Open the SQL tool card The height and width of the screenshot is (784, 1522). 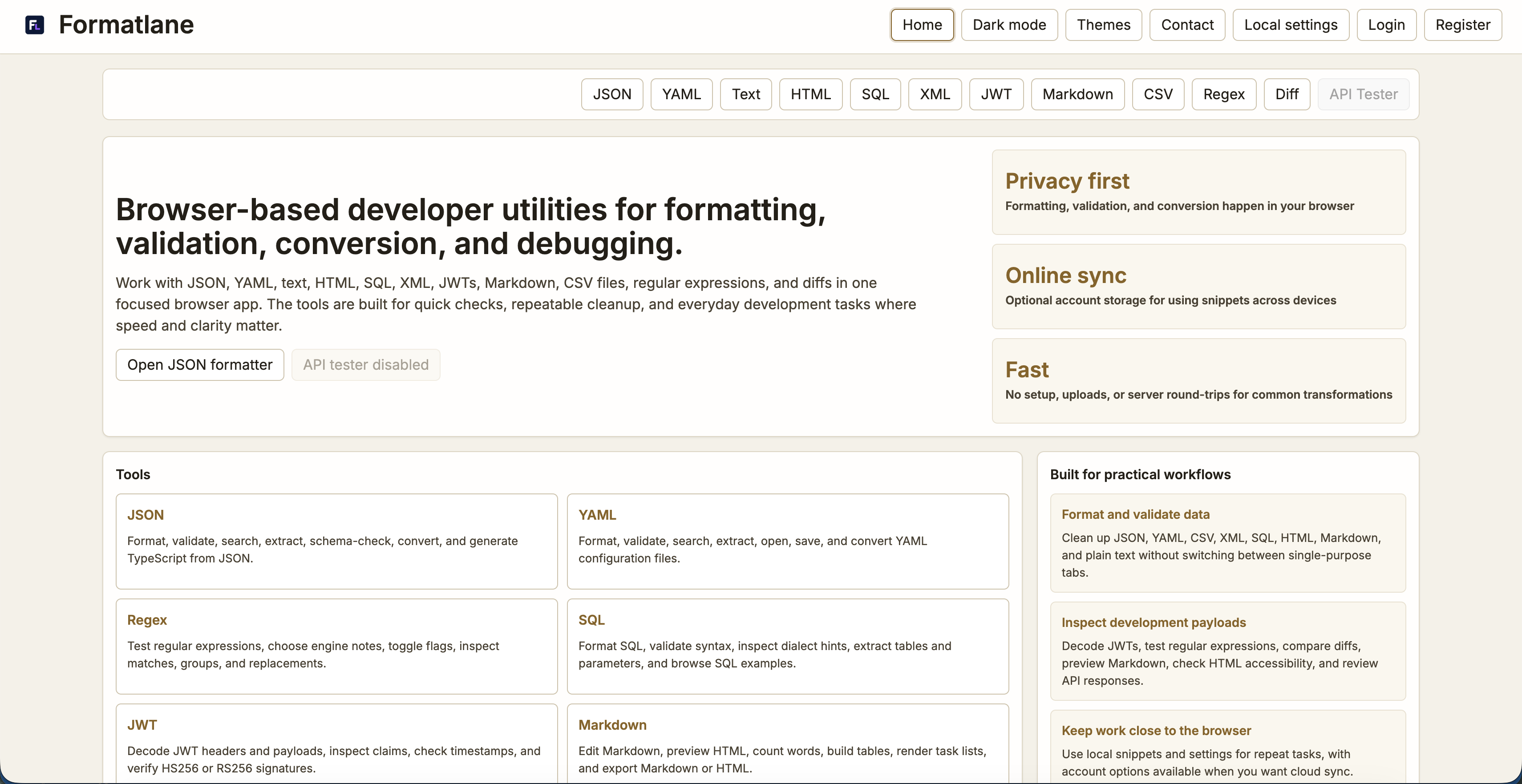click(788, 647)
